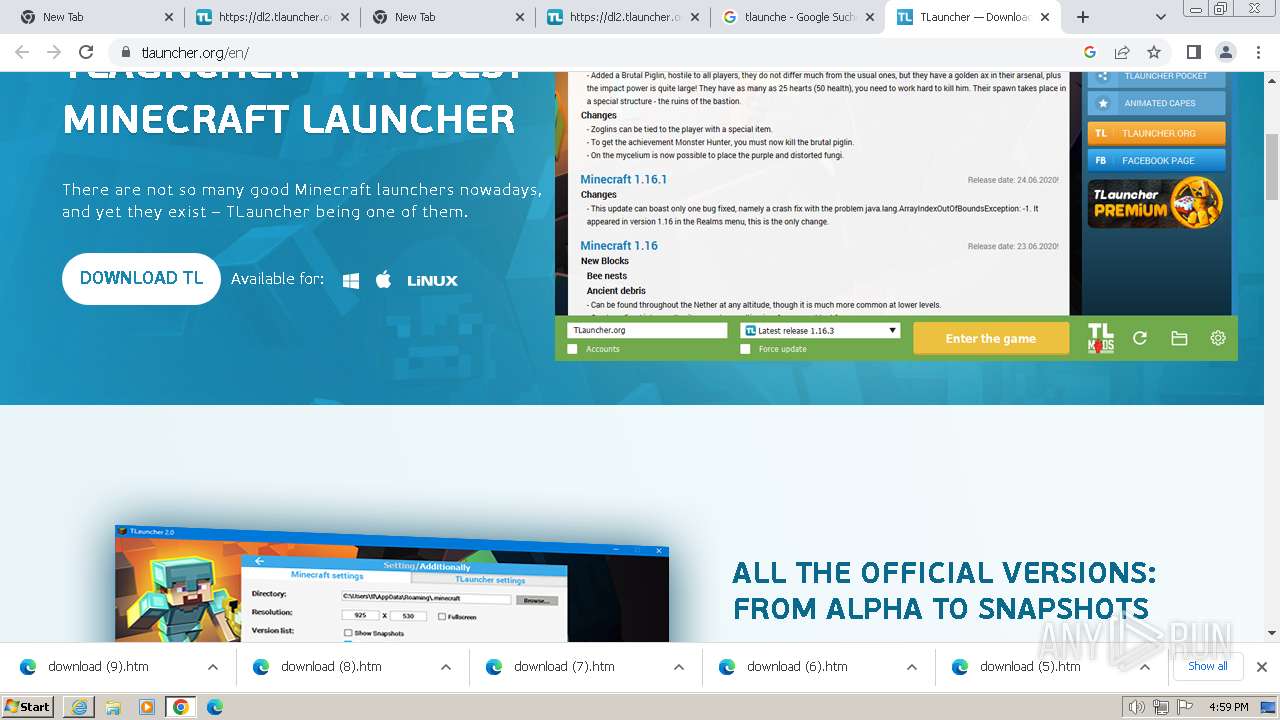The width and height of the screenshot is (1280, 720).
Task: Click the Windows platform icon
Action: (x=350, y=281)
